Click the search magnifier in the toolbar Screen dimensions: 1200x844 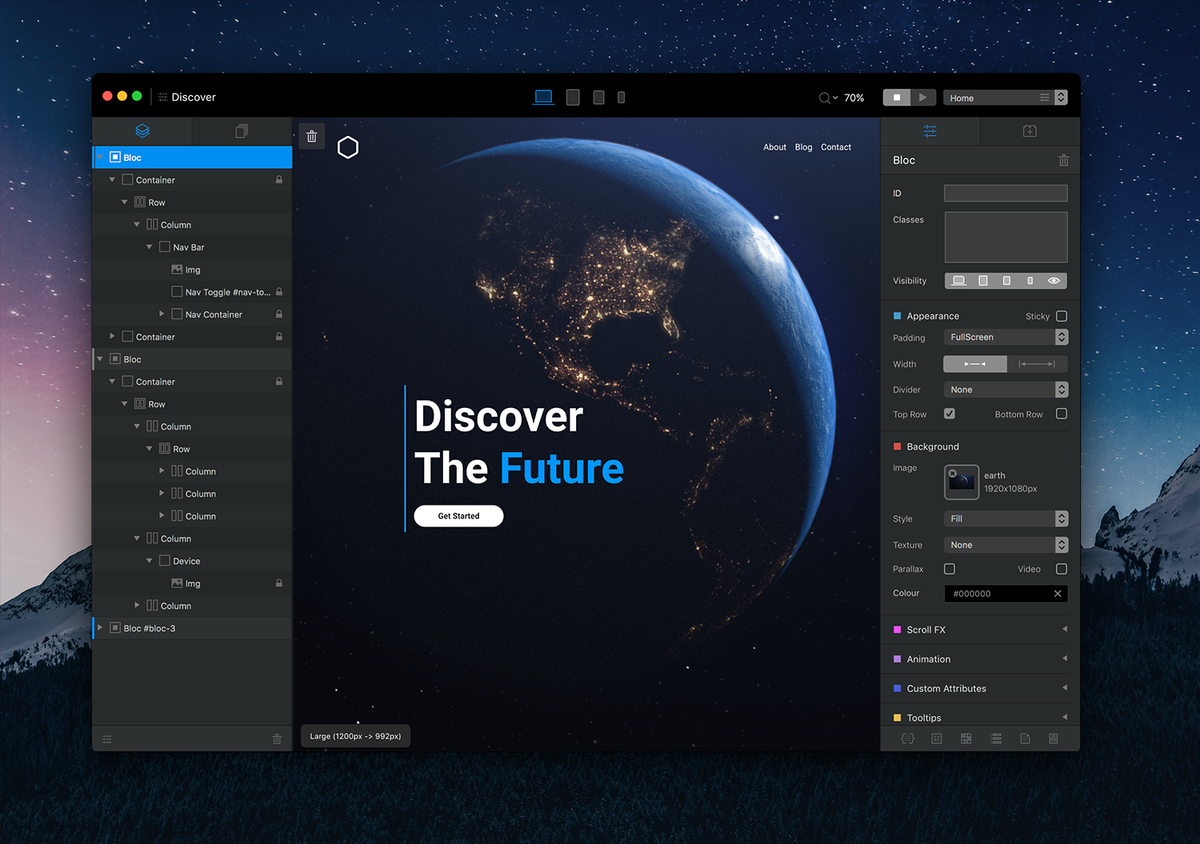click(x=823, y=97)
